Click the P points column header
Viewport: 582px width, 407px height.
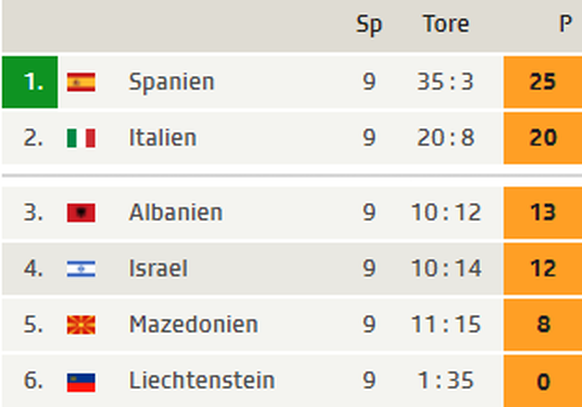565,24
